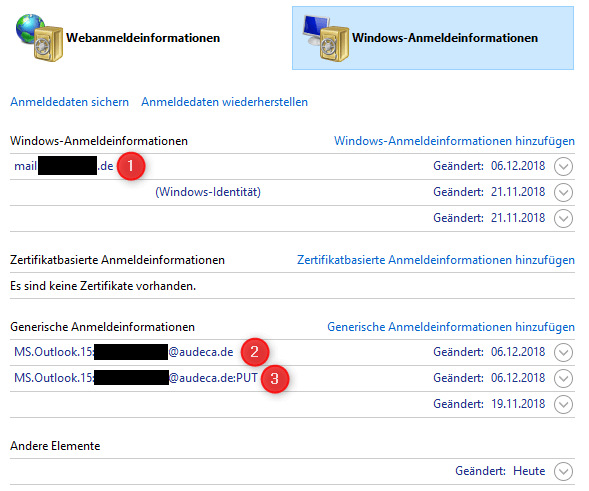Expand the mail .de entry chevron

[x=563, y=166]
